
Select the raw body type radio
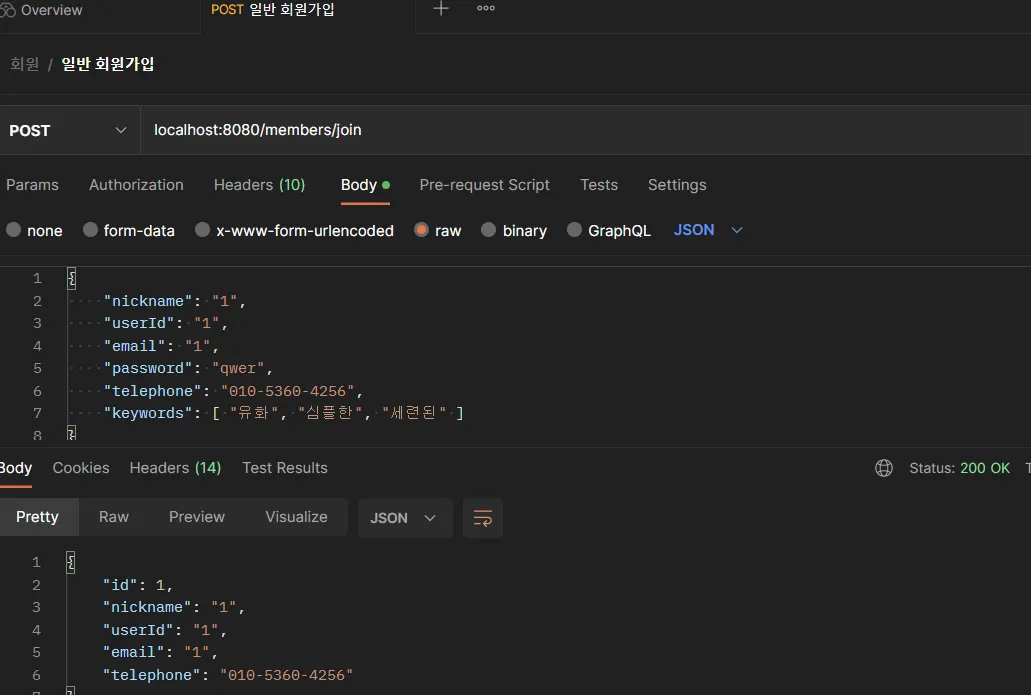click(422, 230)
